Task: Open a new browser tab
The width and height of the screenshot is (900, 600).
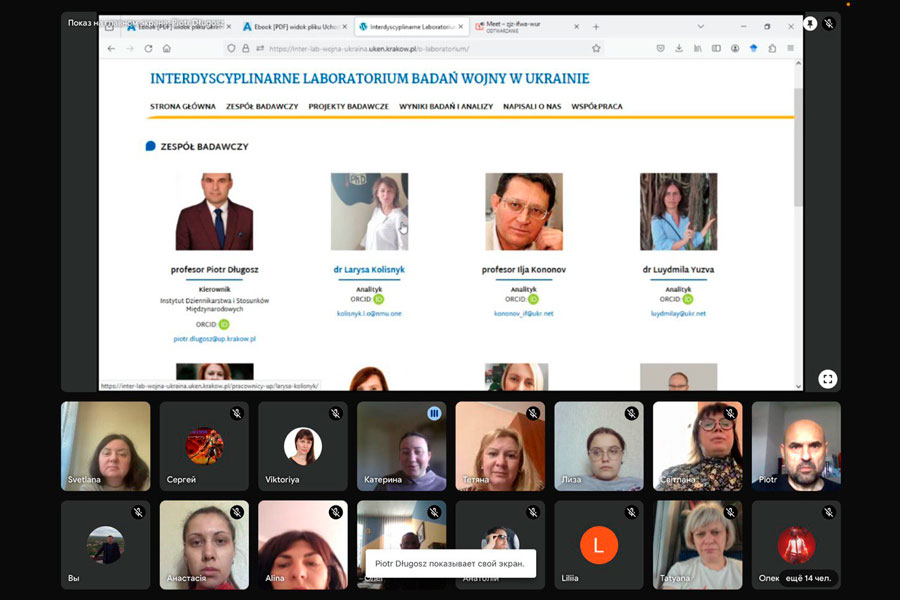Action: 596,27
